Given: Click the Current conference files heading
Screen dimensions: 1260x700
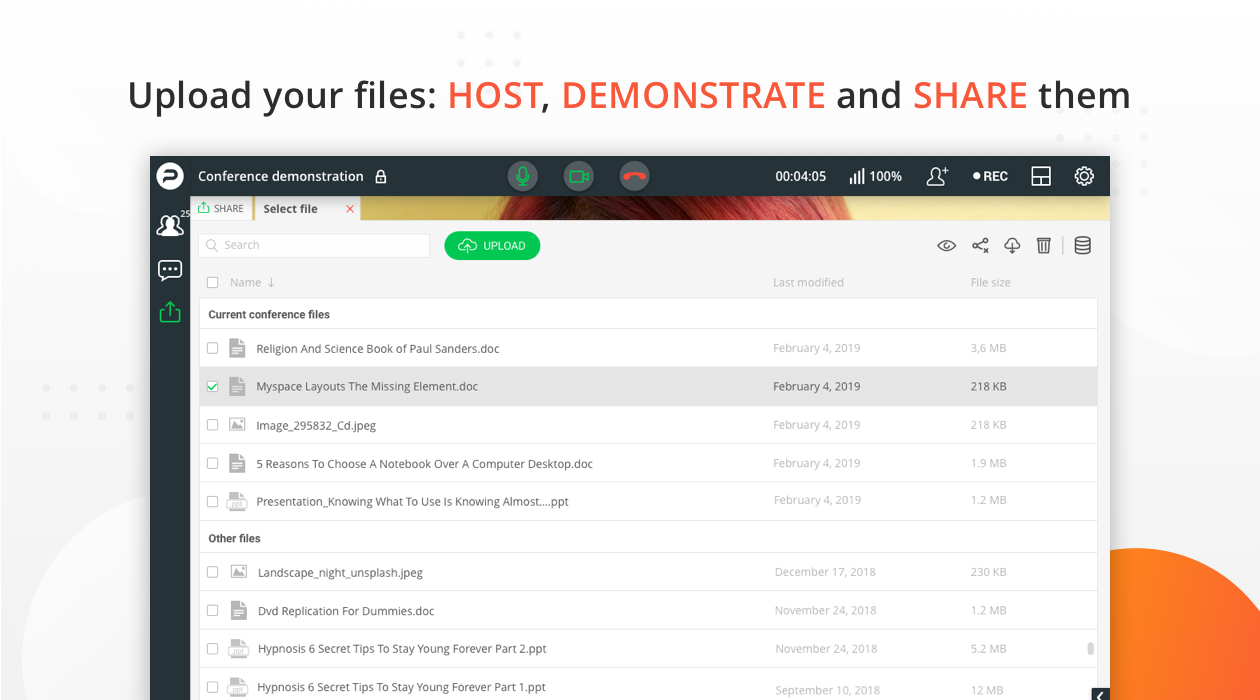Looking at the screenshot, I should click(269, 314).
